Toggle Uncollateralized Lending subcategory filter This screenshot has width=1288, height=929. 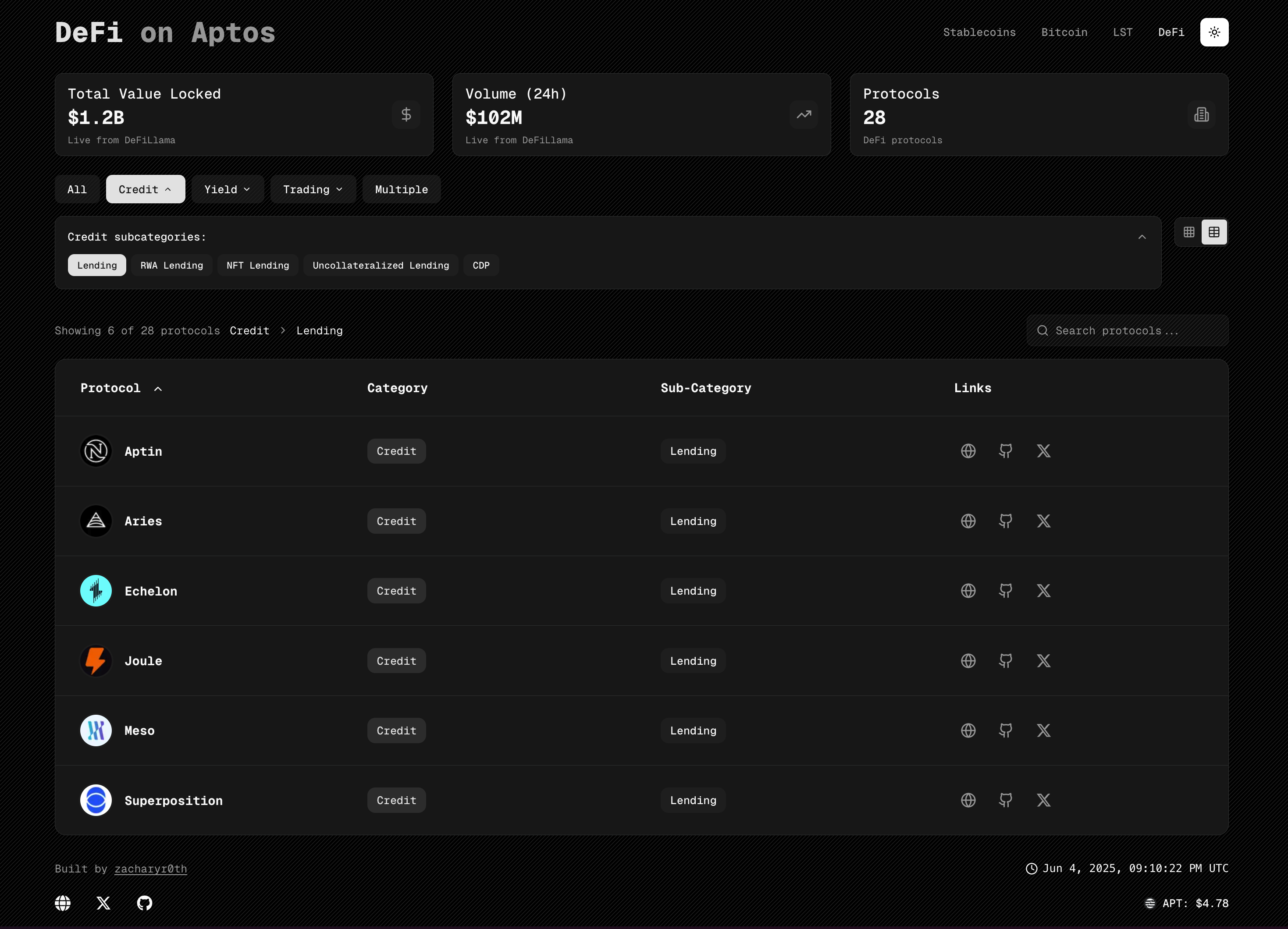381,265
